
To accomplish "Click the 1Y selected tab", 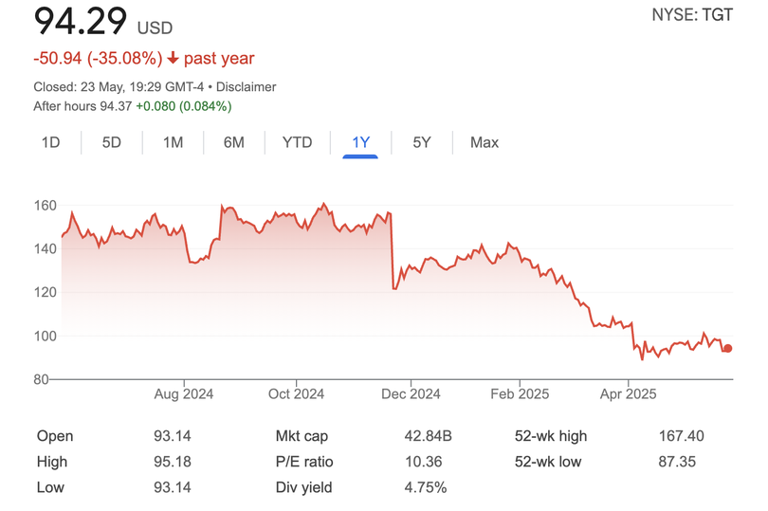I will click(360, 143).
